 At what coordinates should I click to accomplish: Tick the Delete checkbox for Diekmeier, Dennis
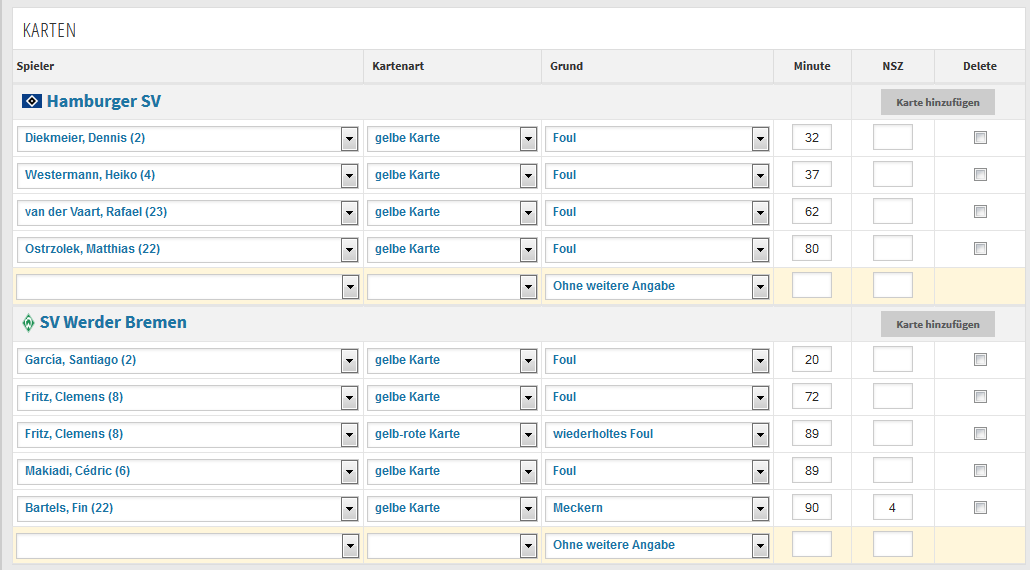[980, 138]
